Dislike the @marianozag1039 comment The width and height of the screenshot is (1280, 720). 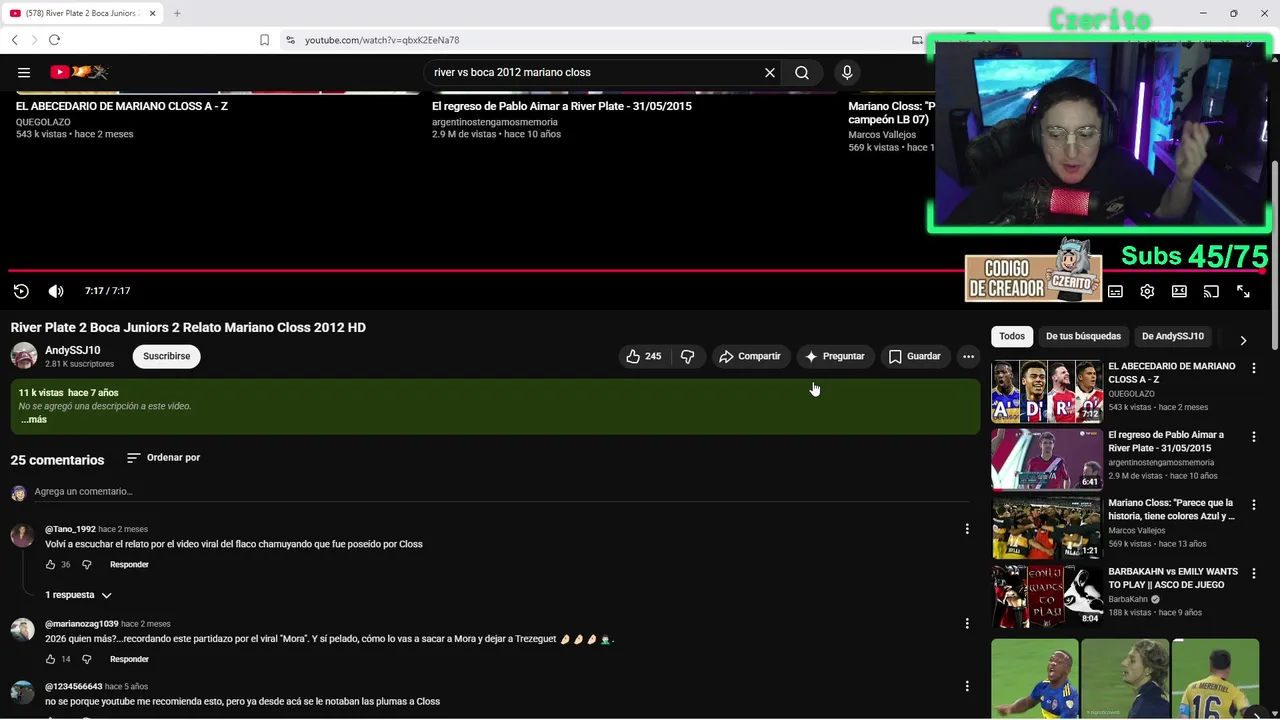click(x=87, y=660)
